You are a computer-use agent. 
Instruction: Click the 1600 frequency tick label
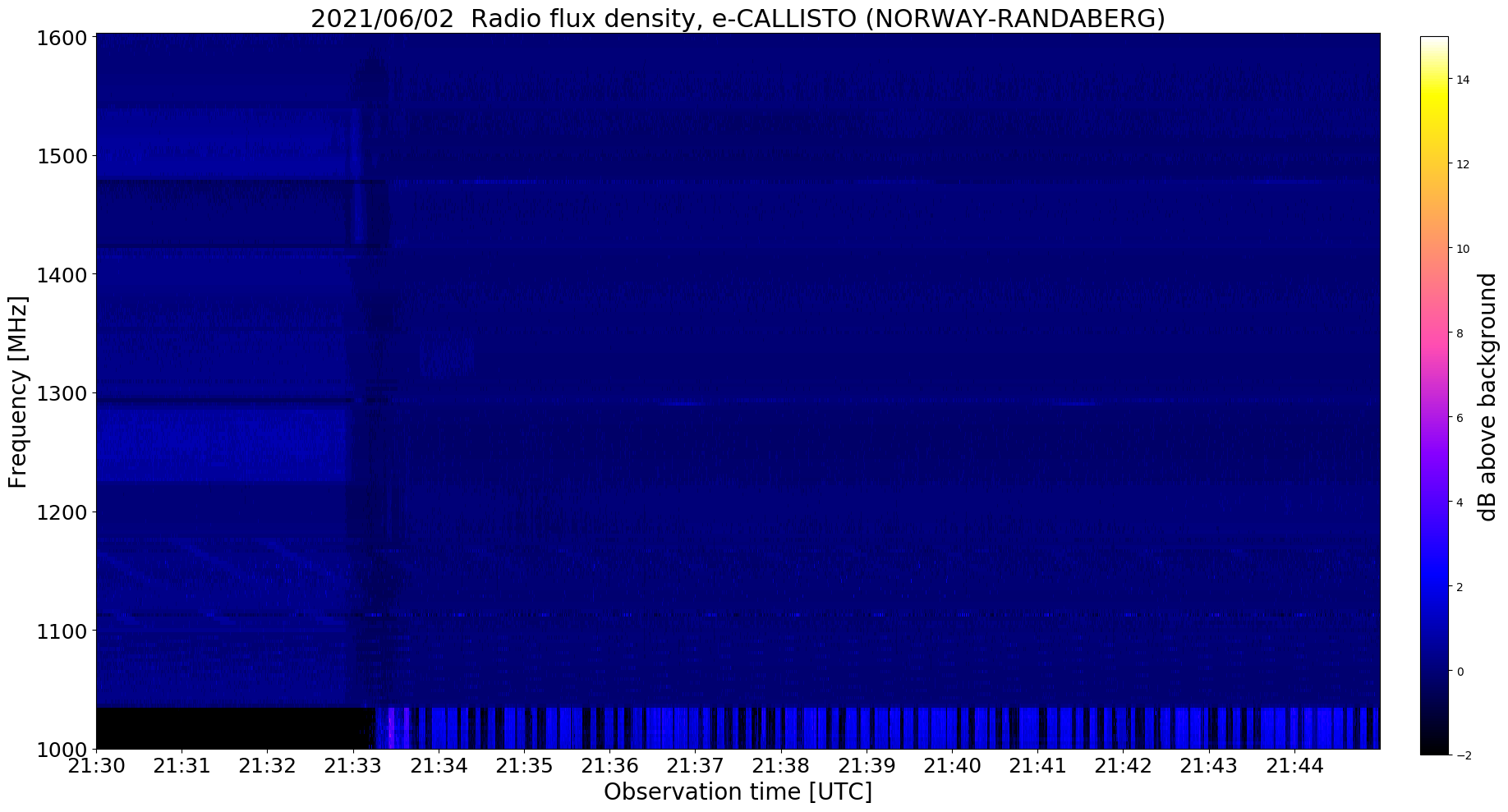coord(63,39)
